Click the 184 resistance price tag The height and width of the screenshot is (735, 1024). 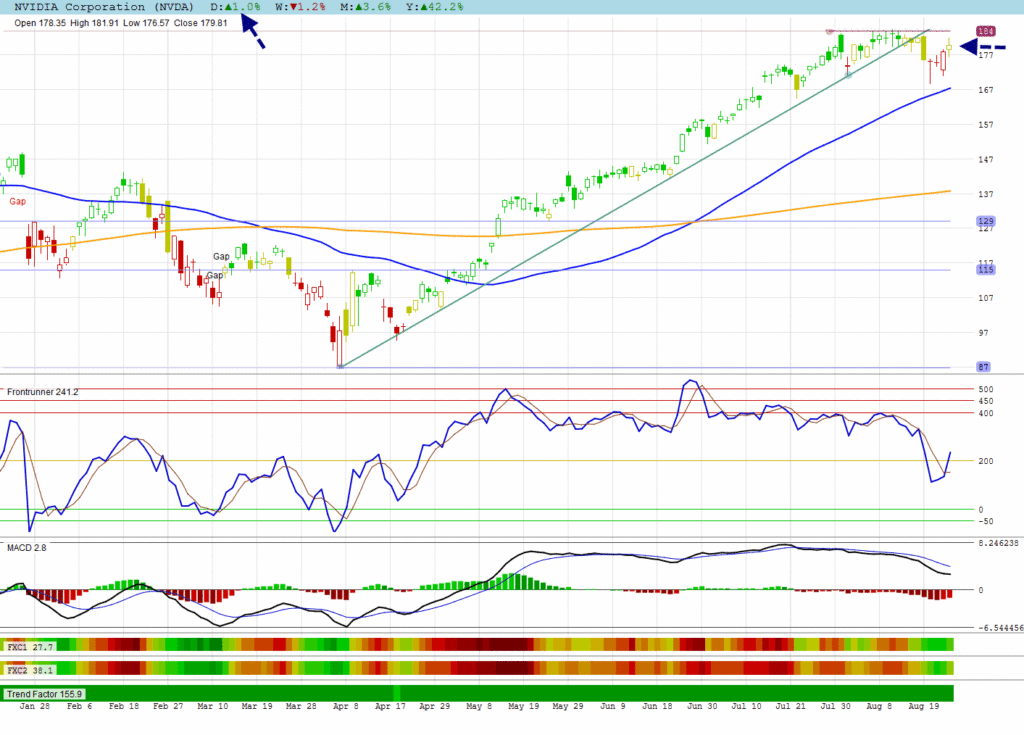pyautogui.click(x=985, y=31)
